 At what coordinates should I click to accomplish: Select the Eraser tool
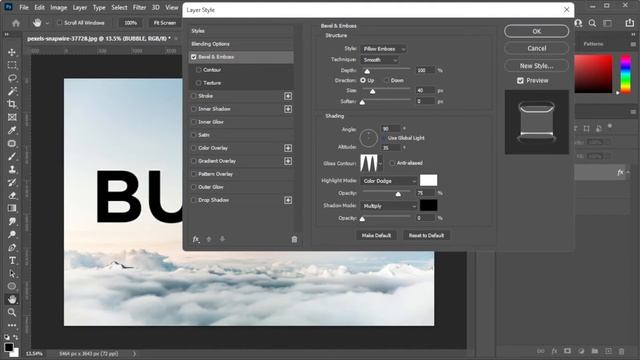[x=12, y=195]
